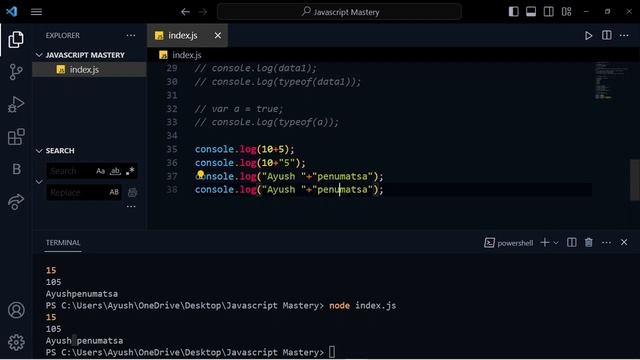The image size is (640, 360).
Task: Go back with the left arrow
Action: click(x=185, y=12)
